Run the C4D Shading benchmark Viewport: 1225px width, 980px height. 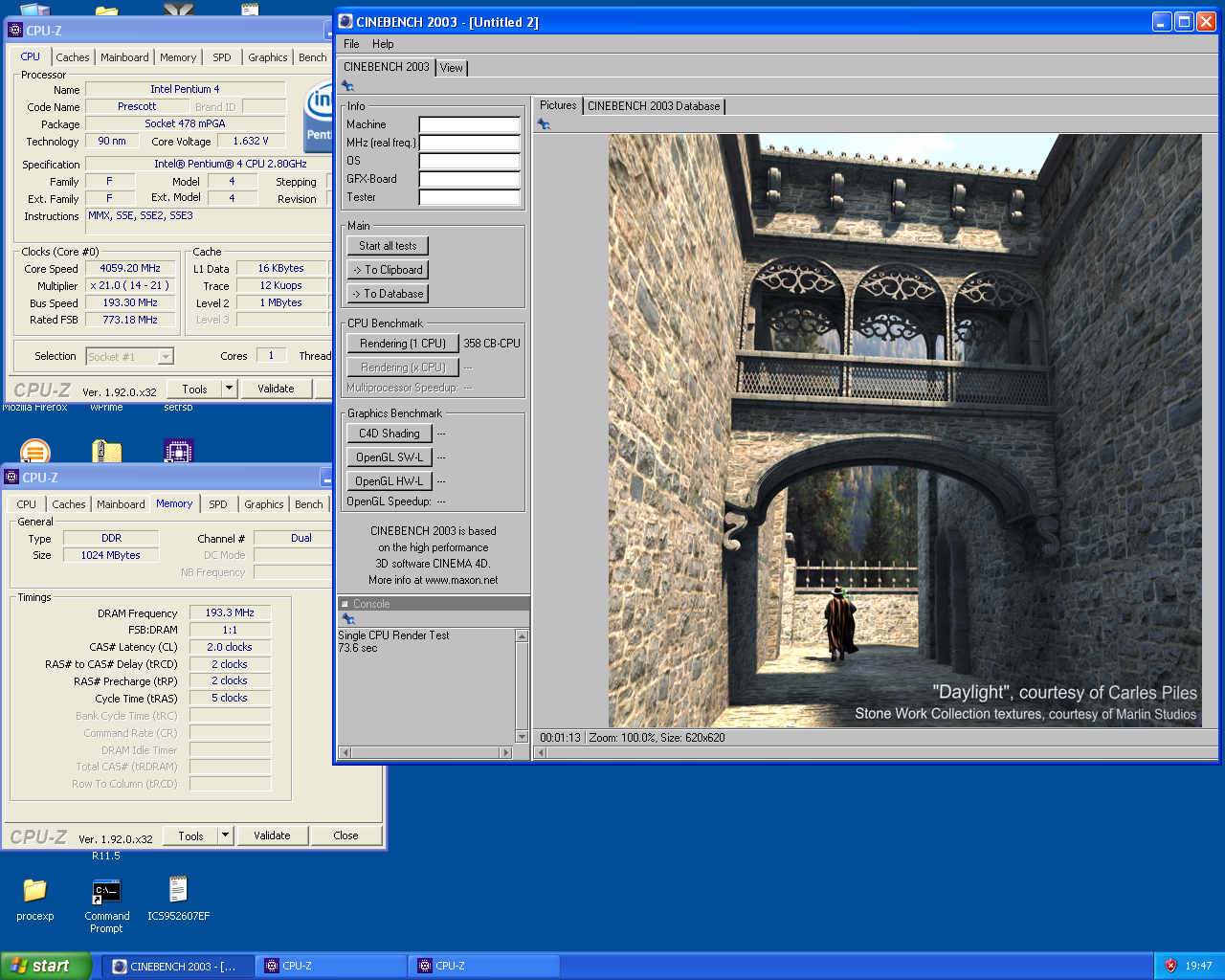pos(390,434)
